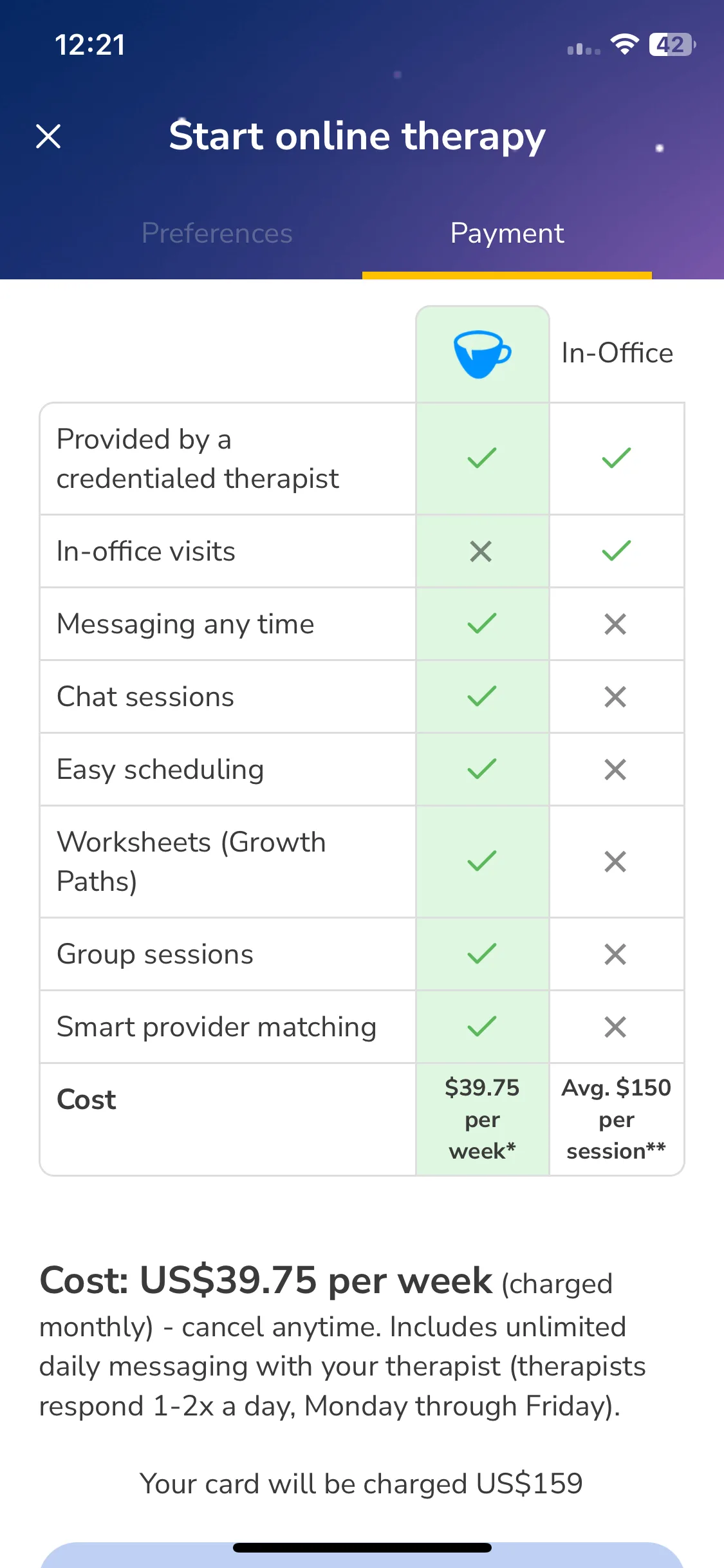Tap the X mark for In-office visits
This screenshot has height=1568, width=724.
(x=481, y=552)
